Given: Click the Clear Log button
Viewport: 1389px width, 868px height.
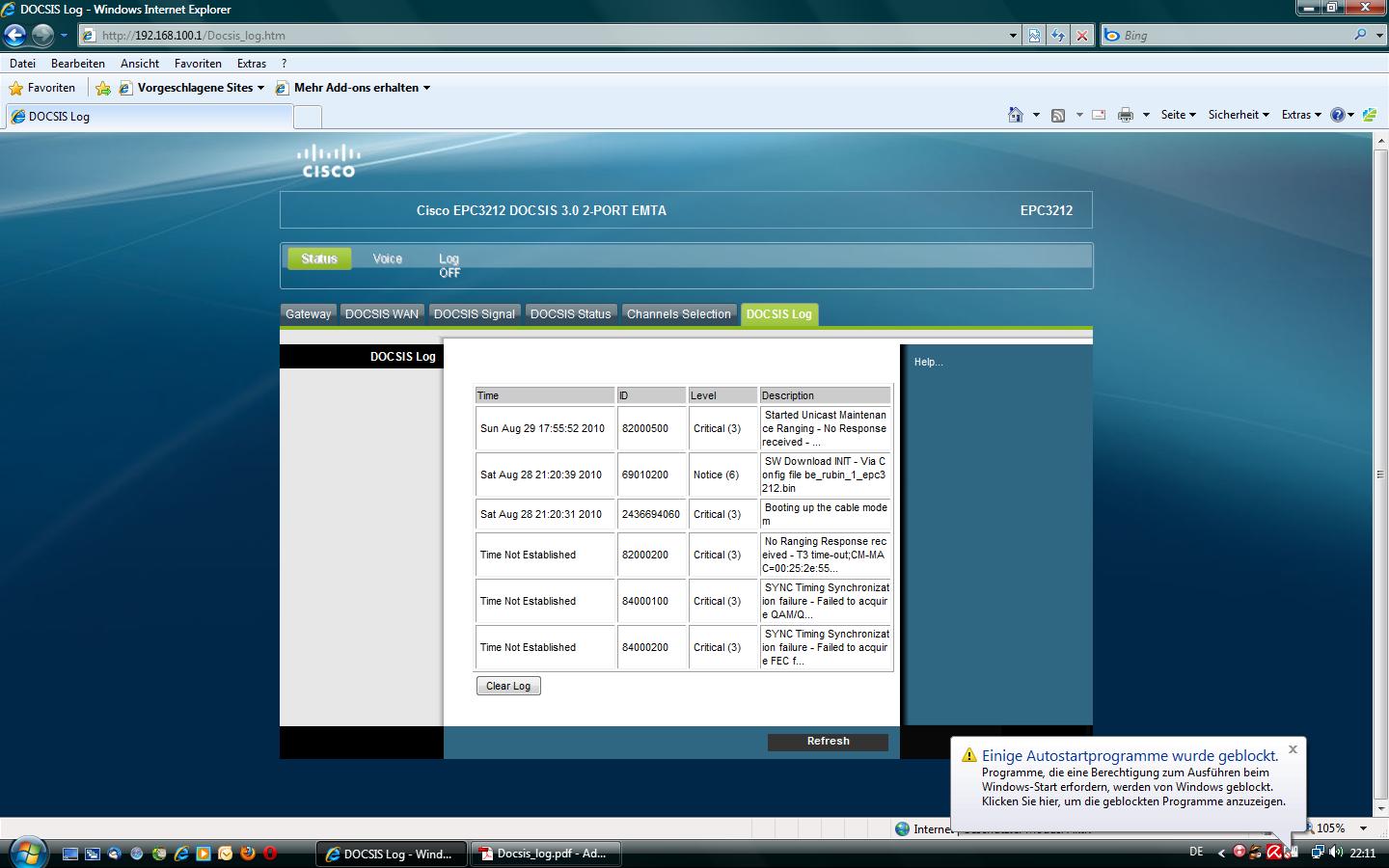Looking at the screenshot, I should tap(508, 686).
